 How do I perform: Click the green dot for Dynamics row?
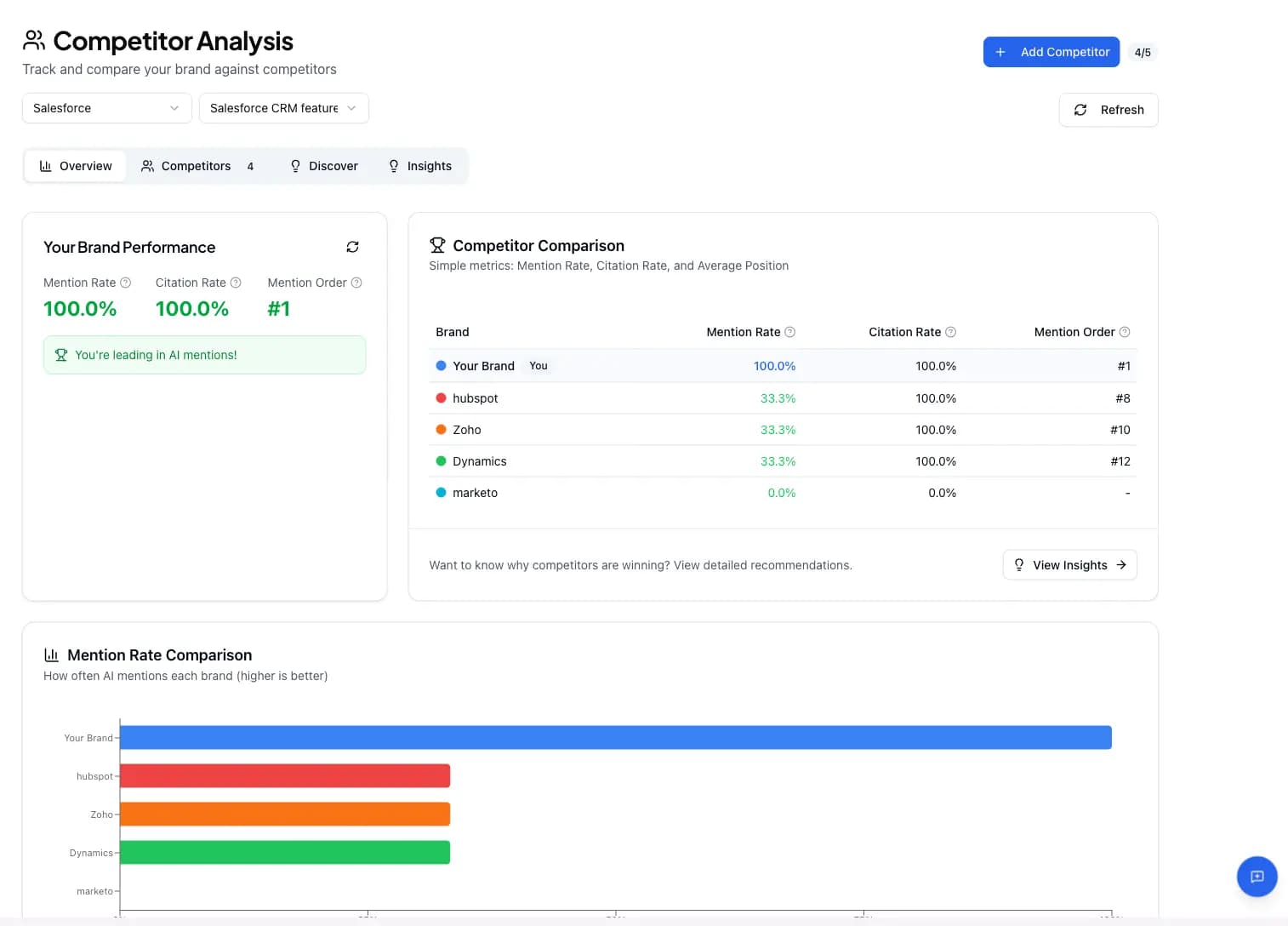441,460
